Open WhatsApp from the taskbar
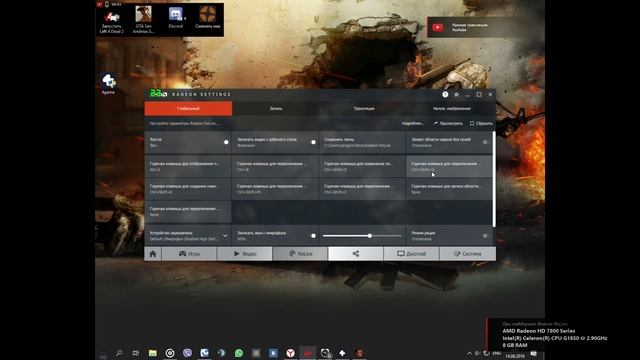 [239, 353]
